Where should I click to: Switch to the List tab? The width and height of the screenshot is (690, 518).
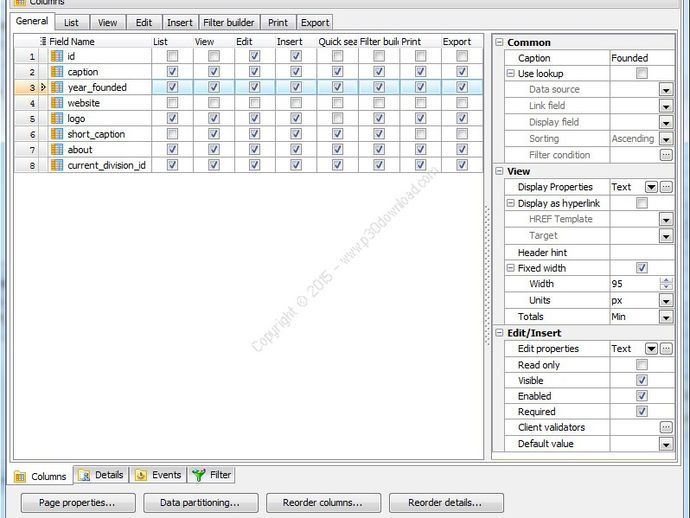(71, 22)
